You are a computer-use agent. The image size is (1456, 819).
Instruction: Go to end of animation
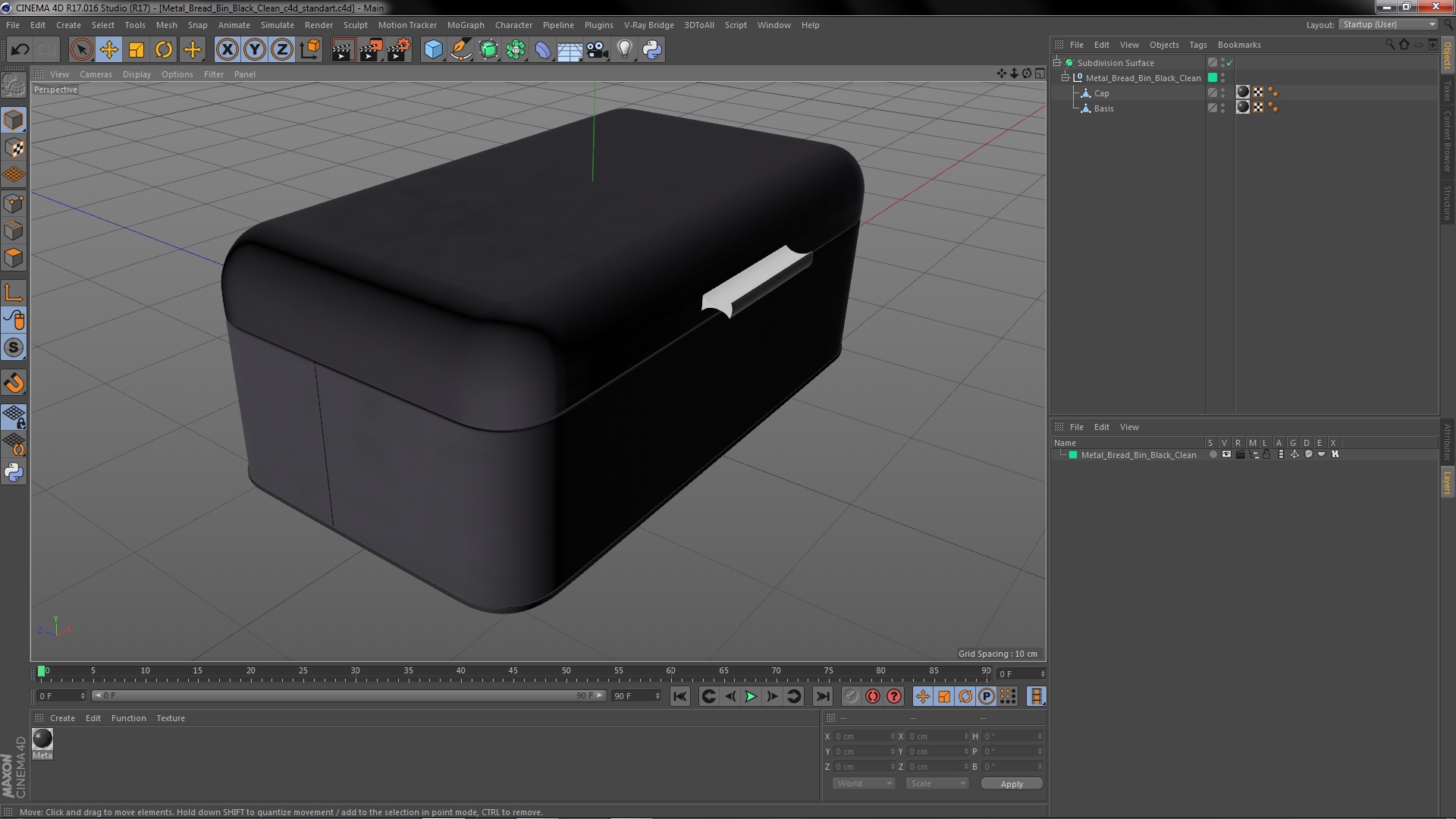822,696
